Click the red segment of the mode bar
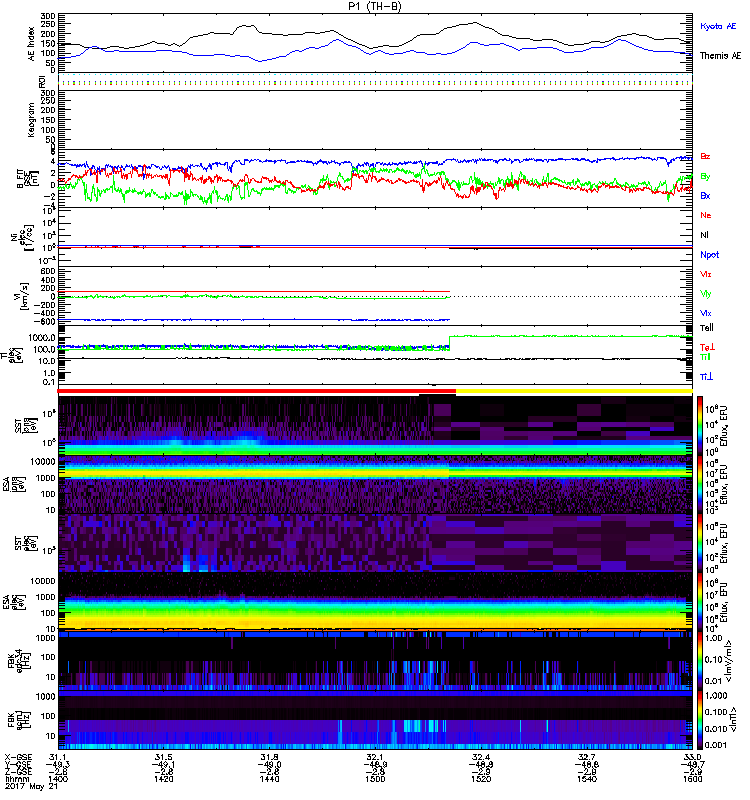The width and height of the screenshot is (750, 800). tap(257, 391)
